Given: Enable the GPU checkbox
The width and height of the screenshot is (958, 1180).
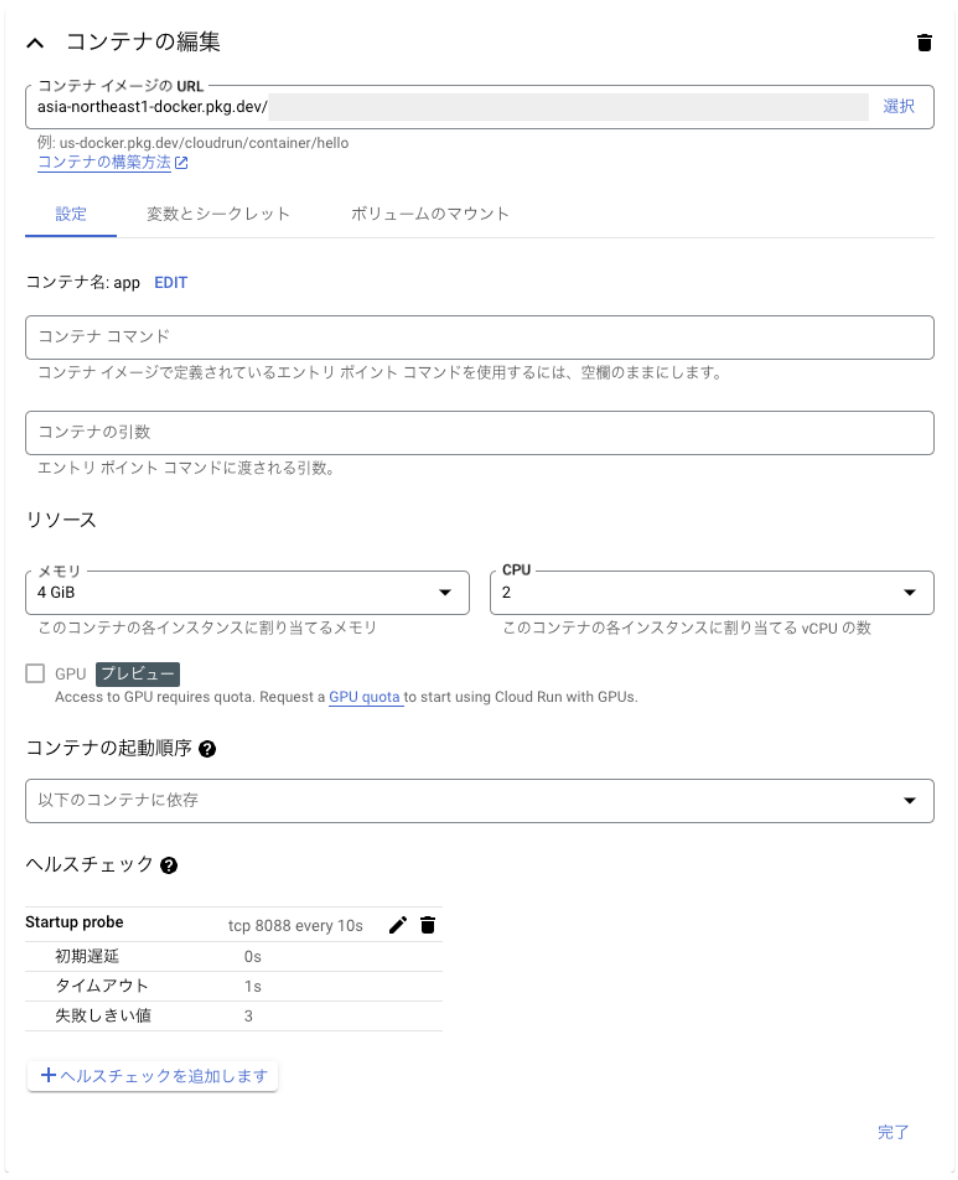Looking at the screenshot, I should tap(35, 673).
